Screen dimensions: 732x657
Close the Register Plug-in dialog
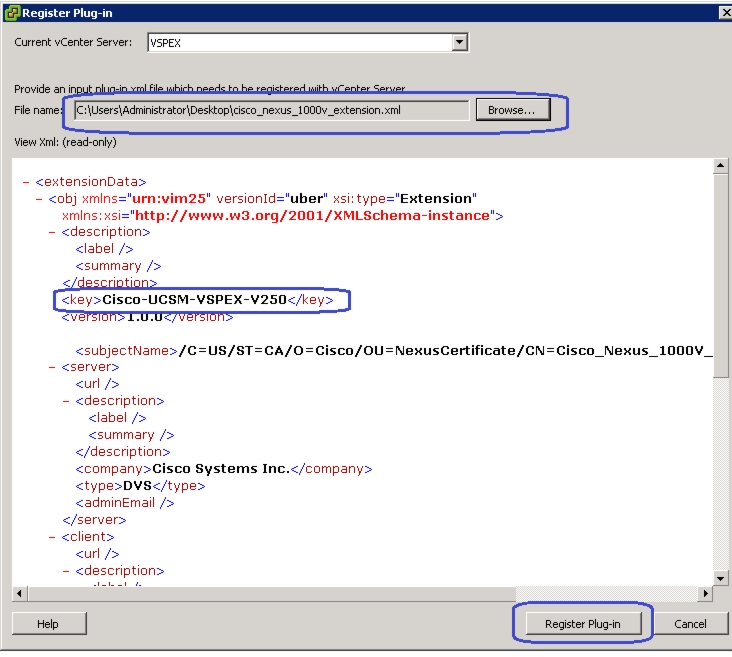point(725,13)
